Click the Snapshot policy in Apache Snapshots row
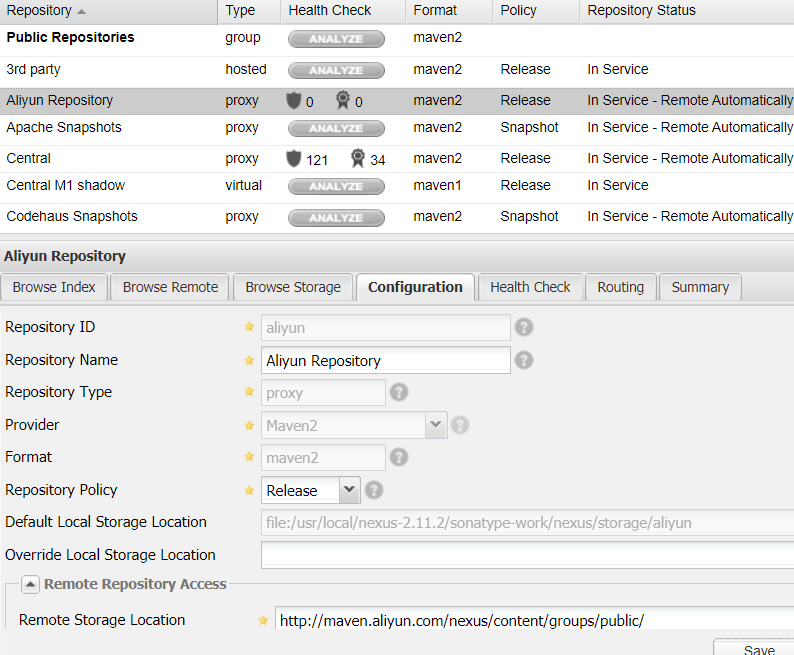The height and width of the screenshot is (655, 794). (x=529, y=128)
